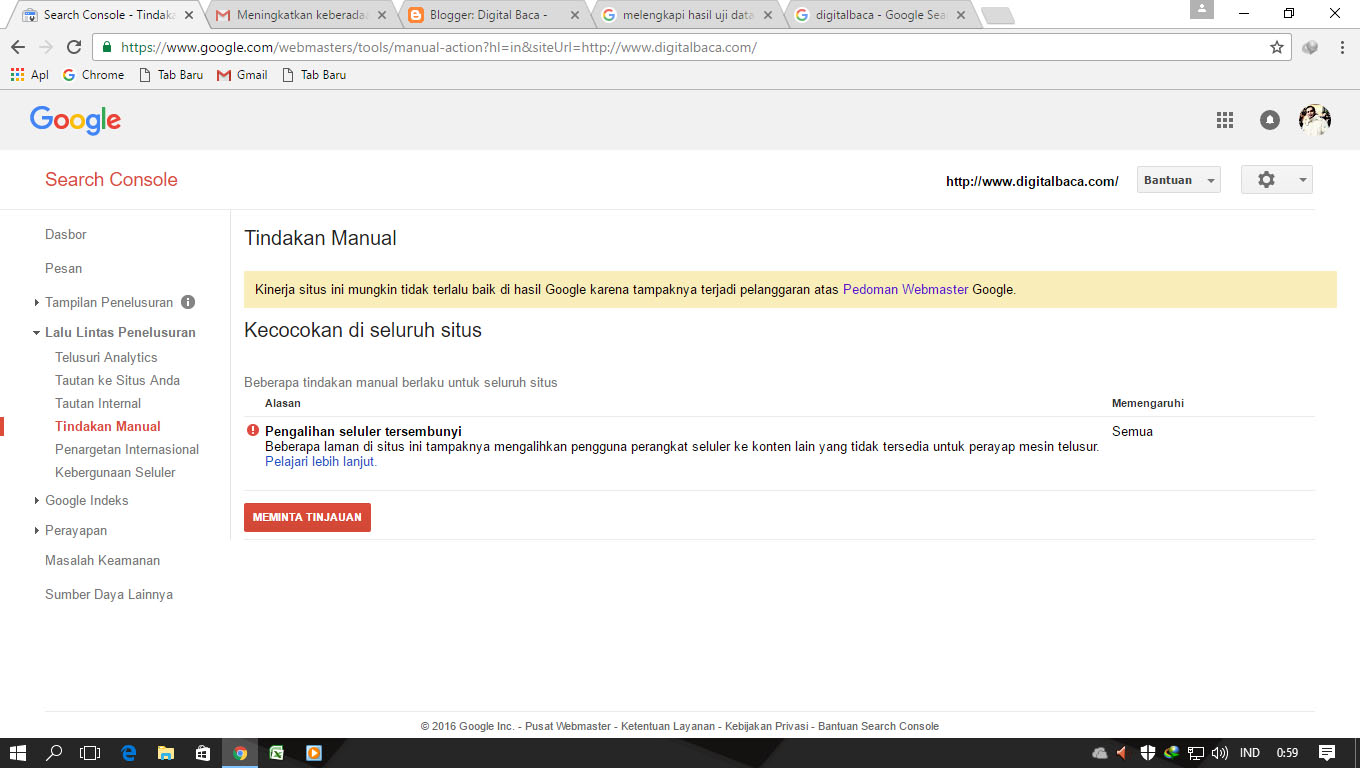This screenshot has width=1360, height=768.
Task: Open the Bantuan Search Console footer link
Action: [x=879, y=726]
